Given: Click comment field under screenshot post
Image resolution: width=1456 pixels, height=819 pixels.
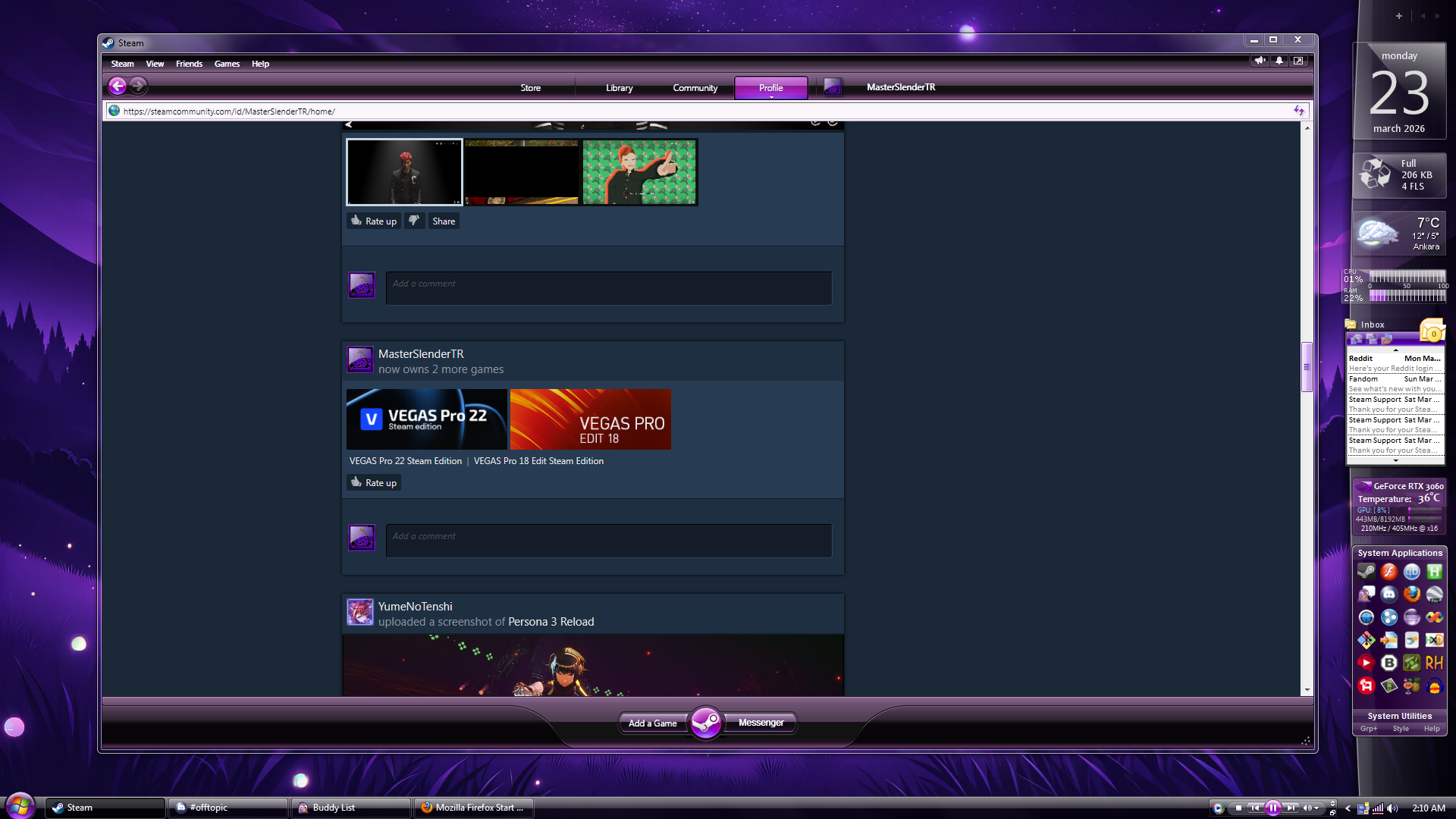Looking at the screenshot, I should coord(608,288).
